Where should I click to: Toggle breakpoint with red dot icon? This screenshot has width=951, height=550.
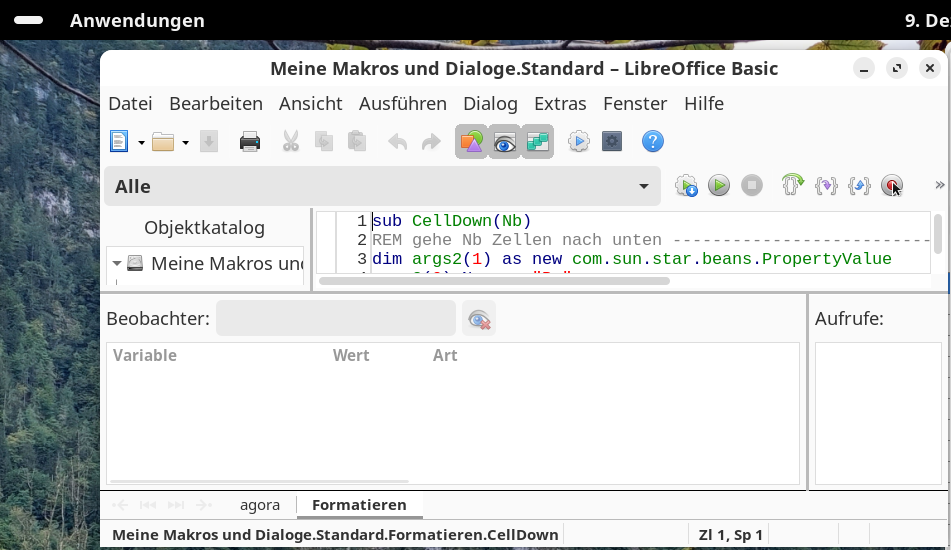[892, 186]
